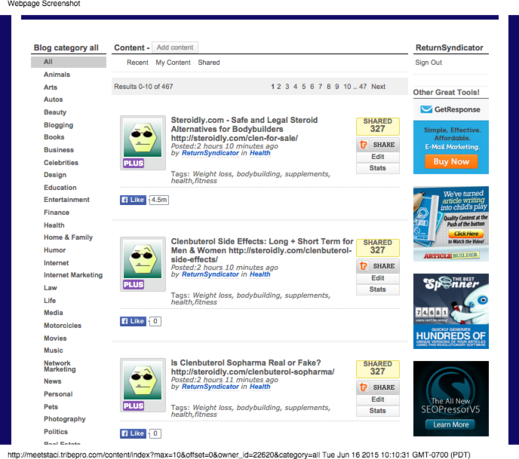The width and height of the screenshot is (519, 459).
Task: Click the PLUS badge on the Steroidly.com Safe and Legal post
Action: (133, 163)
